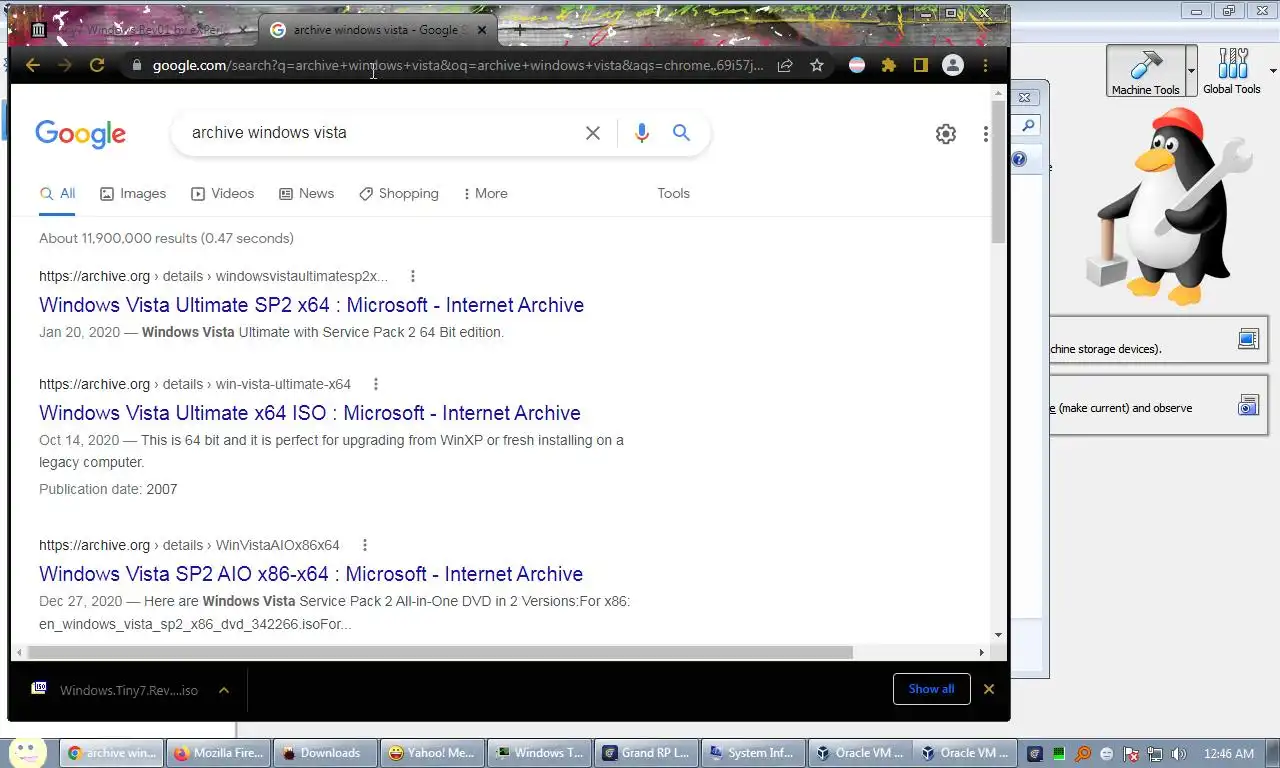Open Windows Vista SP2 AIO x86-x64 result

point(311,574)
